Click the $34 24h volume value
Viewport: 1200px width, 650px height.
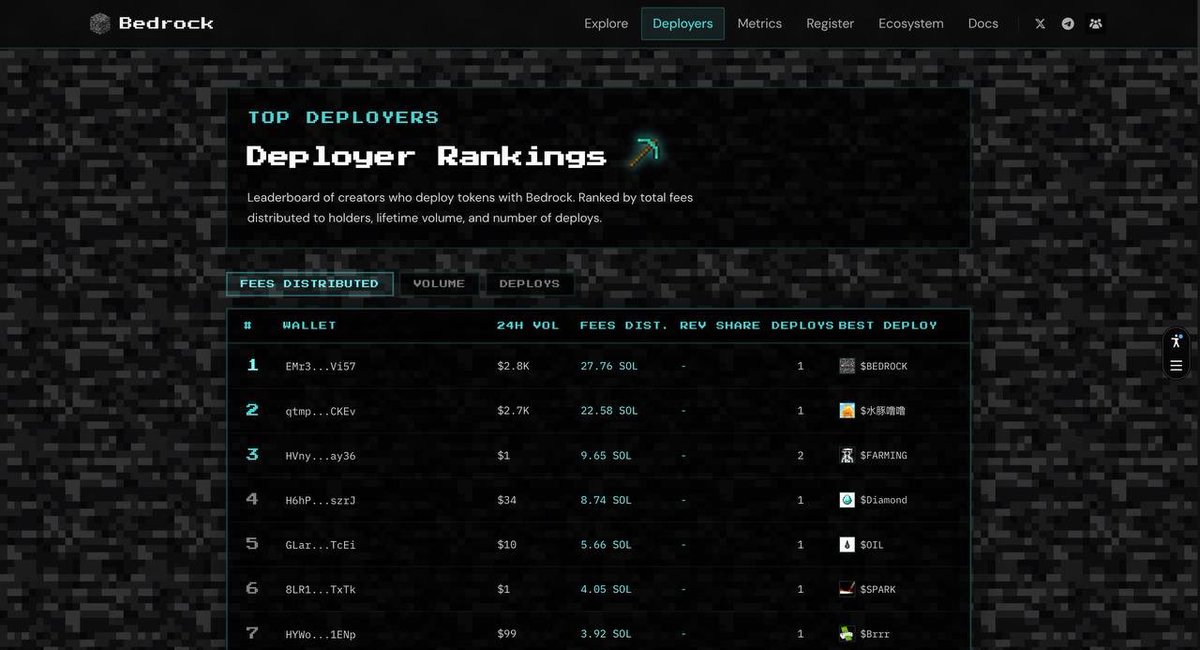coord(507,500)
